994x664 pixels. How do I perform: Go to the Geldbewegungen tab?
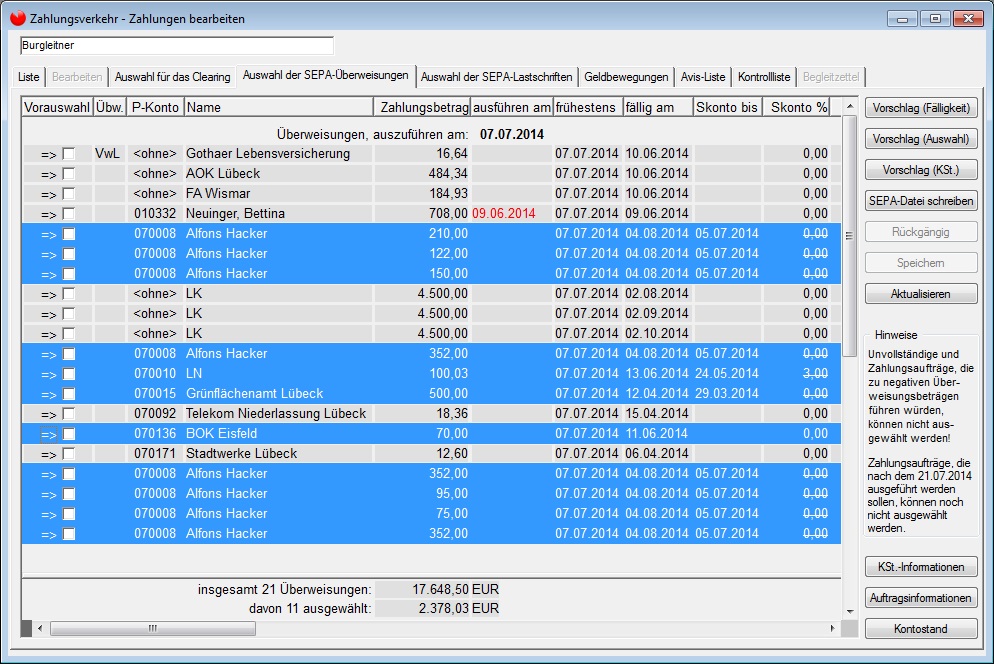click(626, 77)
